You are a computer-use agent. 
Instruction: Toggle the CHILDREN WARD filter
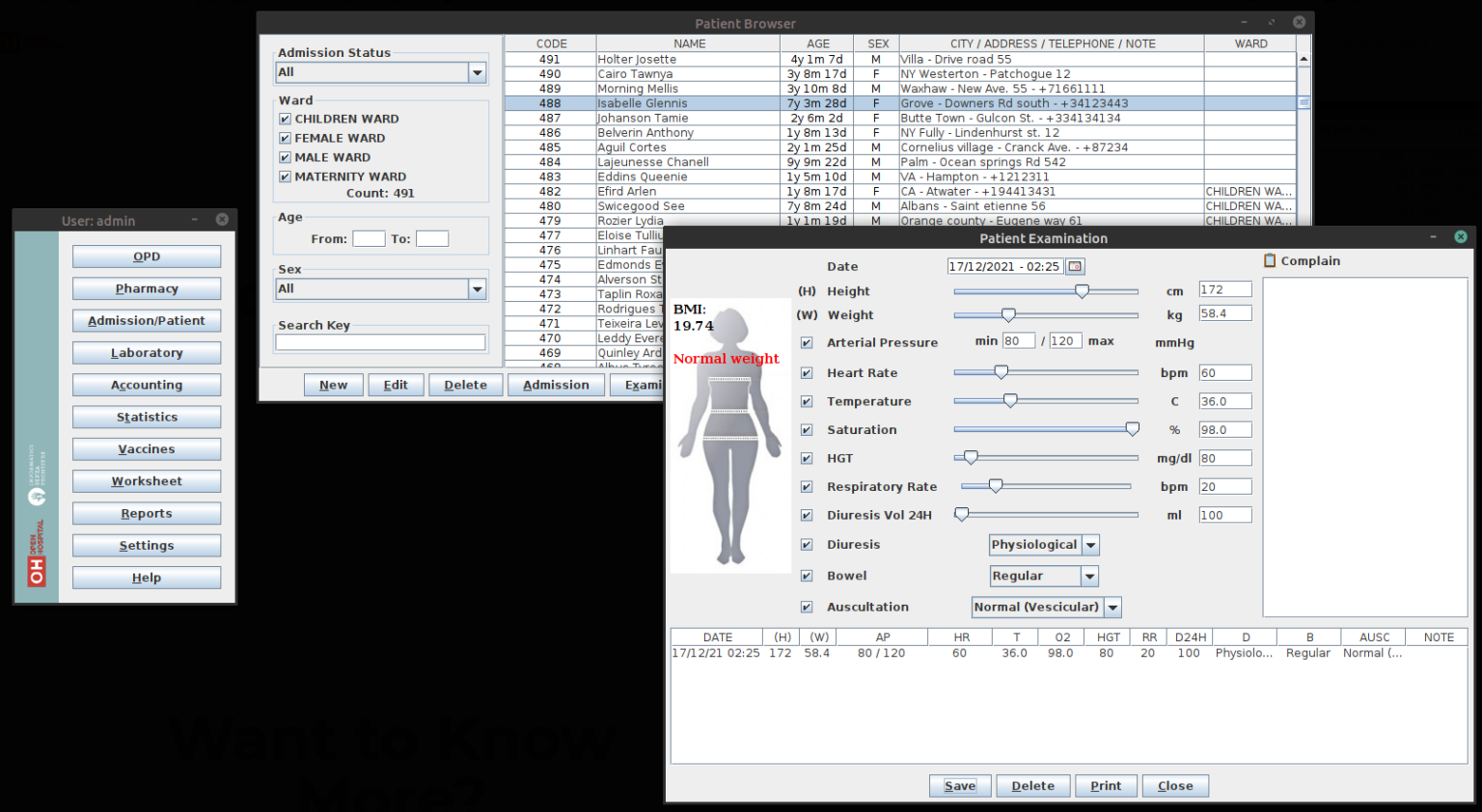[285, 118]
